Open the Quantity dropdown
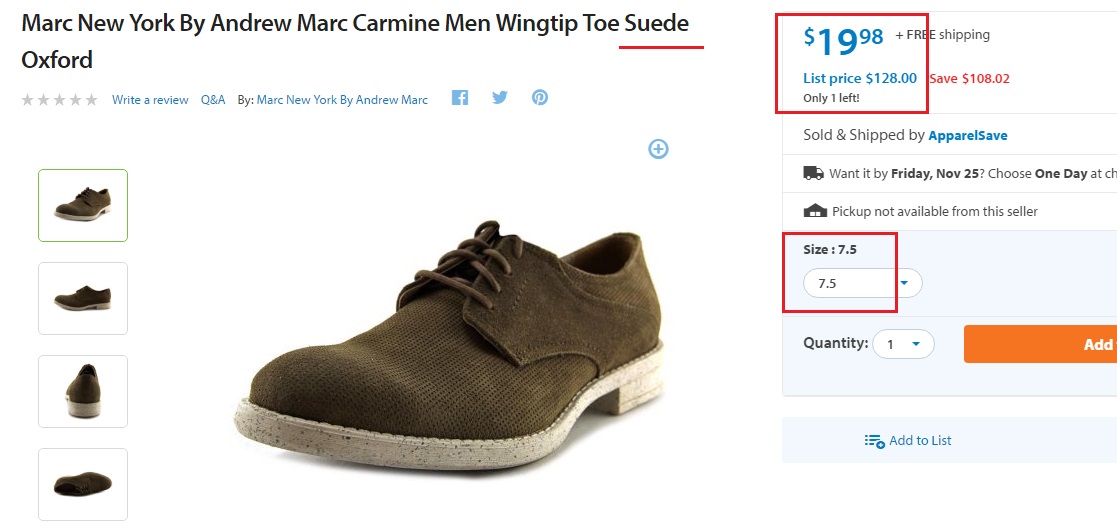The image size is (1117, 532). tap(903, 345)
